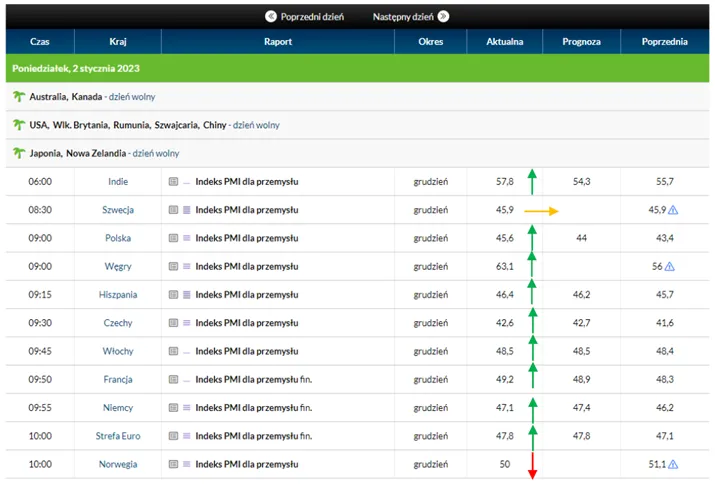This screenshot has height=485, width=715.
Task: Open the Polska country link
Action: 118,238
